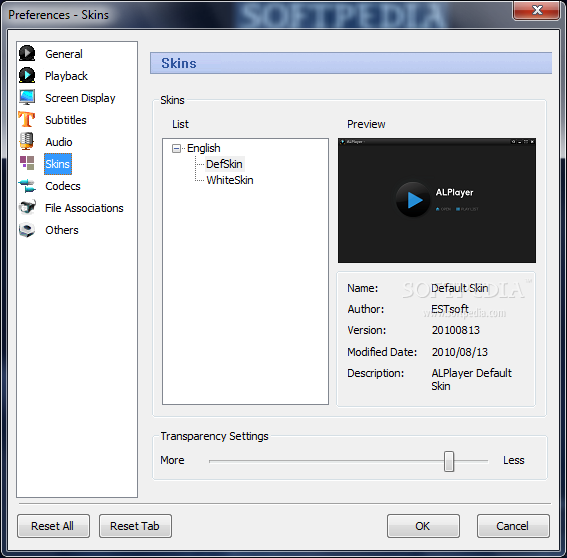Click the 'ESTsoft' author value
Viewport: 567px width, 558px height.
tap(450, 309)
